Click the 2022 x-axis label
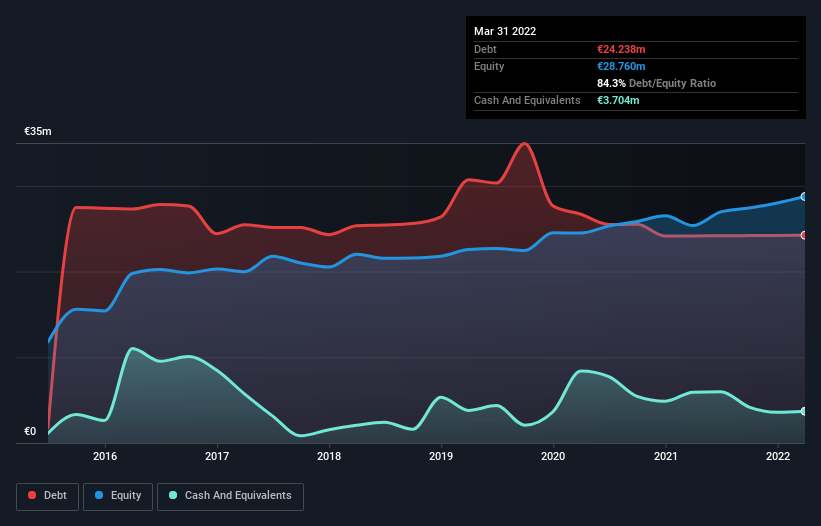 pos(778,456)
